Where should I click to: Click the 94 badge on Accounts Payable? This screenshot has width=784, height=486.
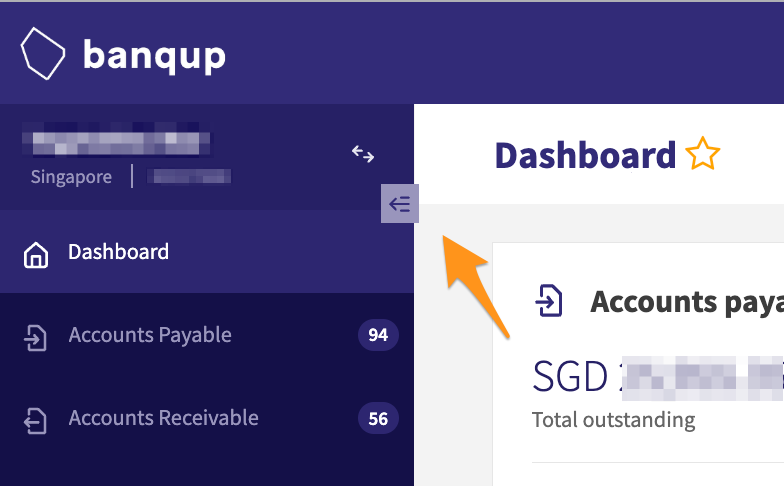point(378,334)
